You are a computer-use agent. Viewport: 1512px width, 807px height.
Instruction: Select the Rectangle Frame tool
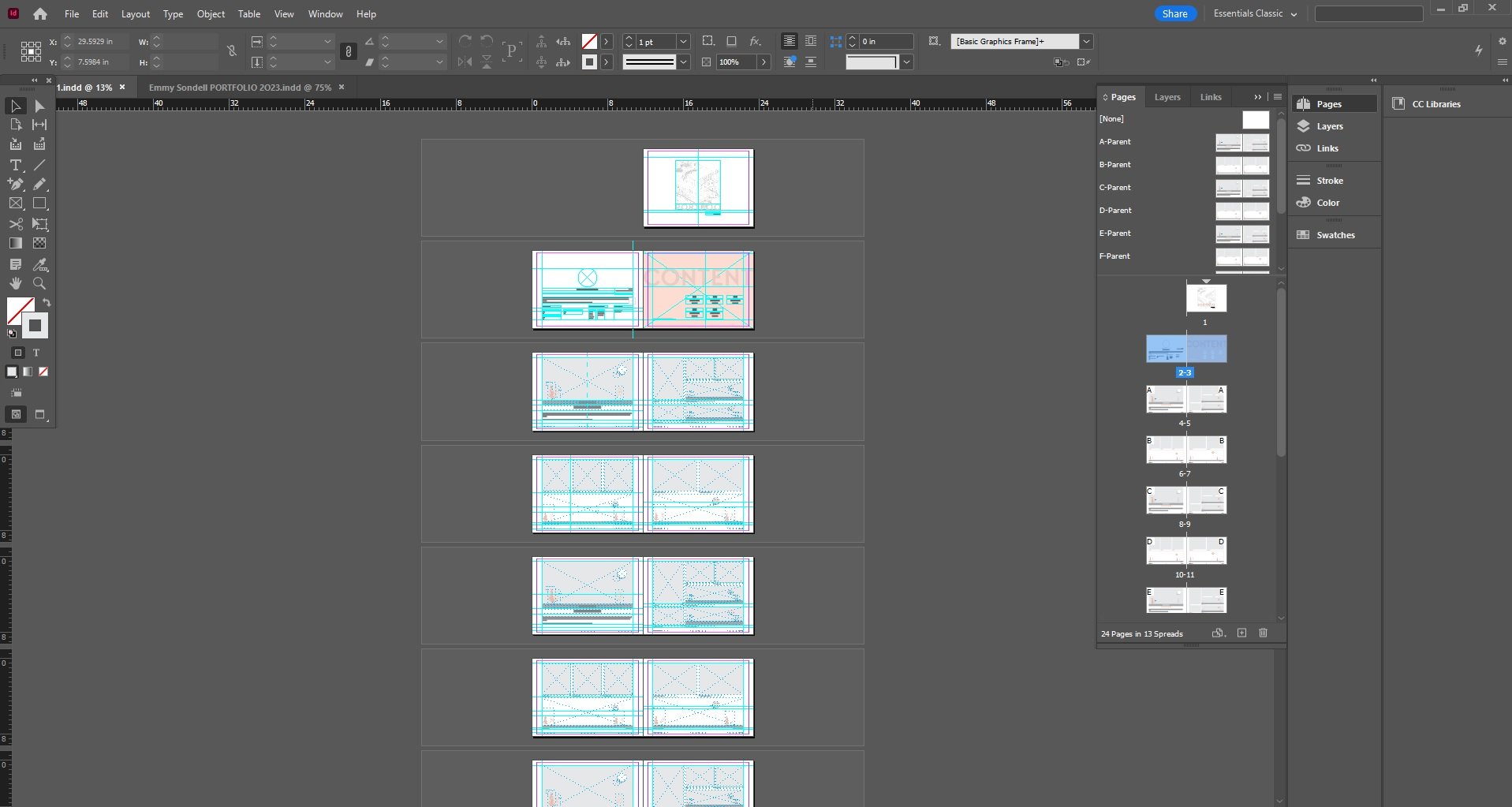pos(16,204)
